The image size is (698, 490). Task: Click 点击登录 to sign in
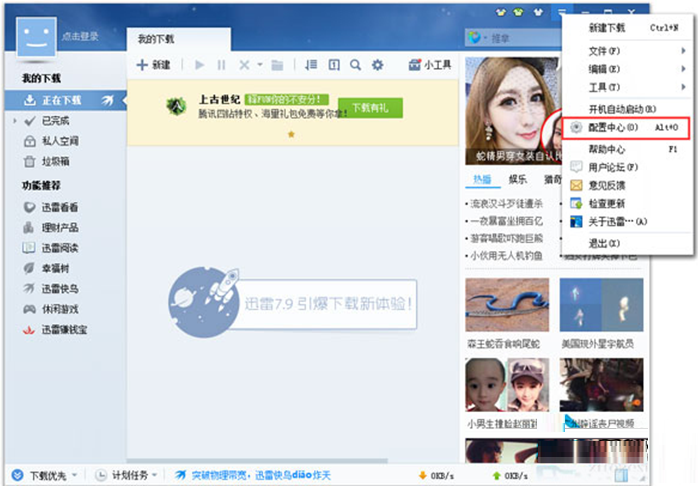tap(80, 36)
